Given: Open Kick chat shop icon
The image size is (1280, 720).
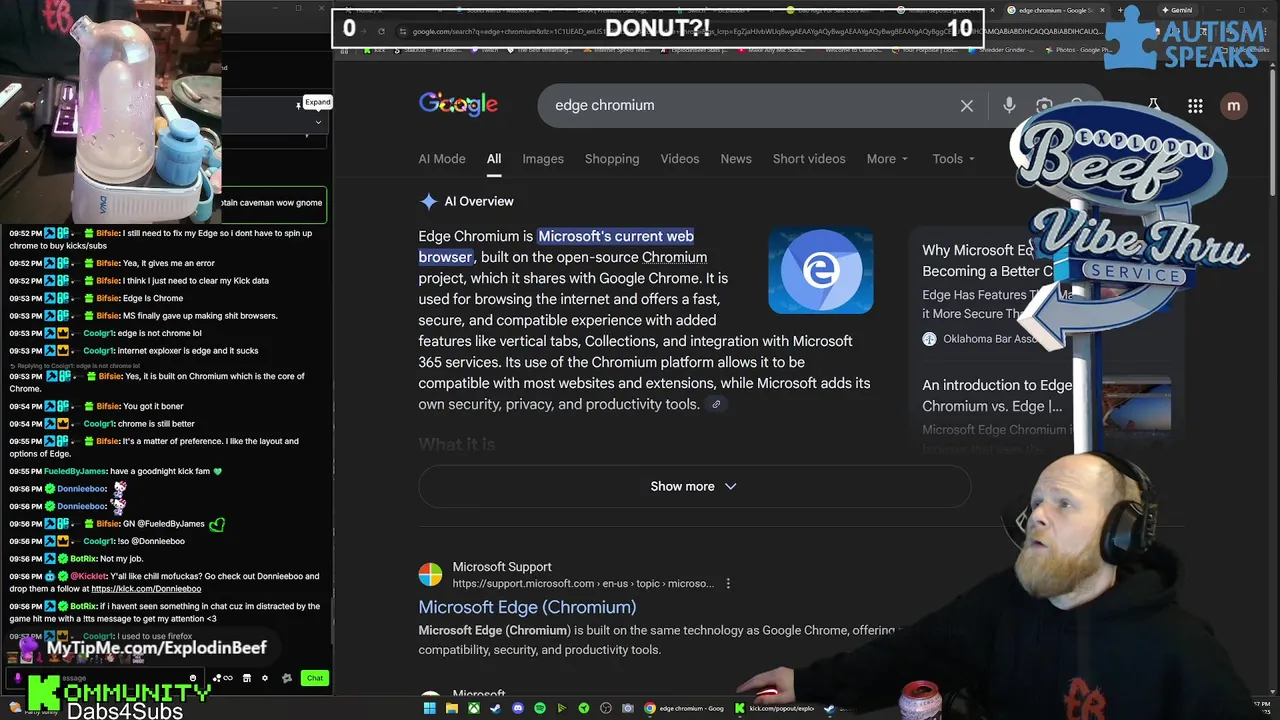Looking at the screenshot, I should pyautogui.click(x=247, y=678).
